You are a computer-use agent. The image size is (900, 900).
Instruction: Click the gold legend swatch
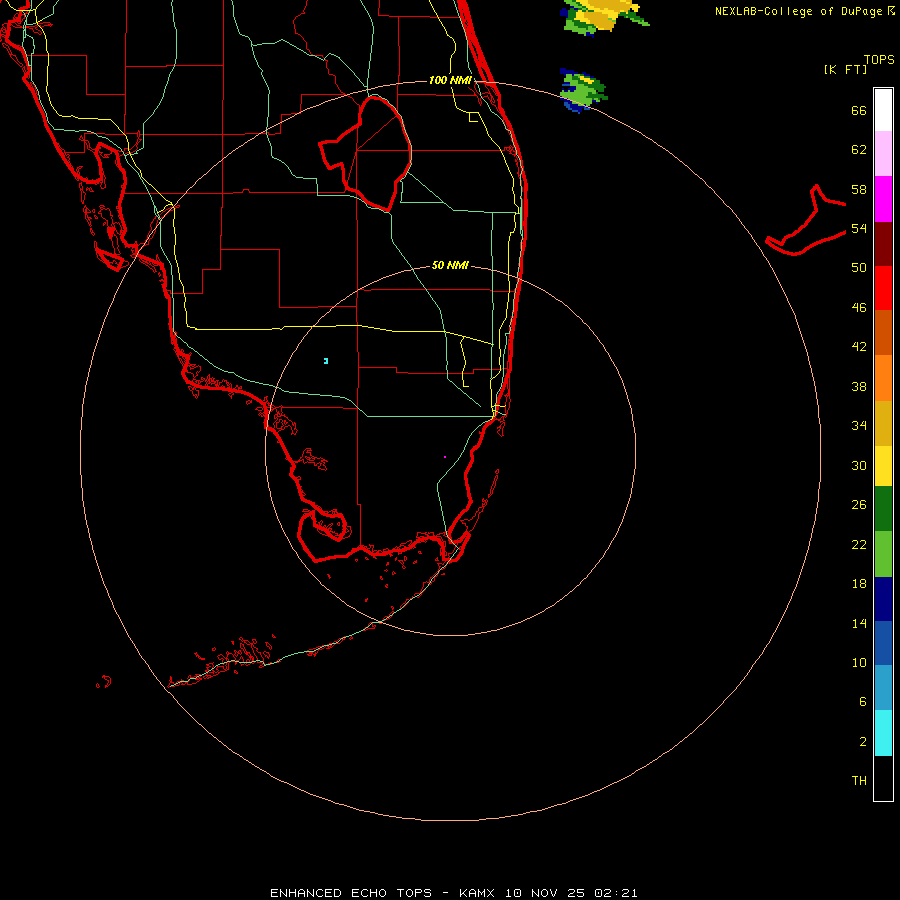pos(883,423)
